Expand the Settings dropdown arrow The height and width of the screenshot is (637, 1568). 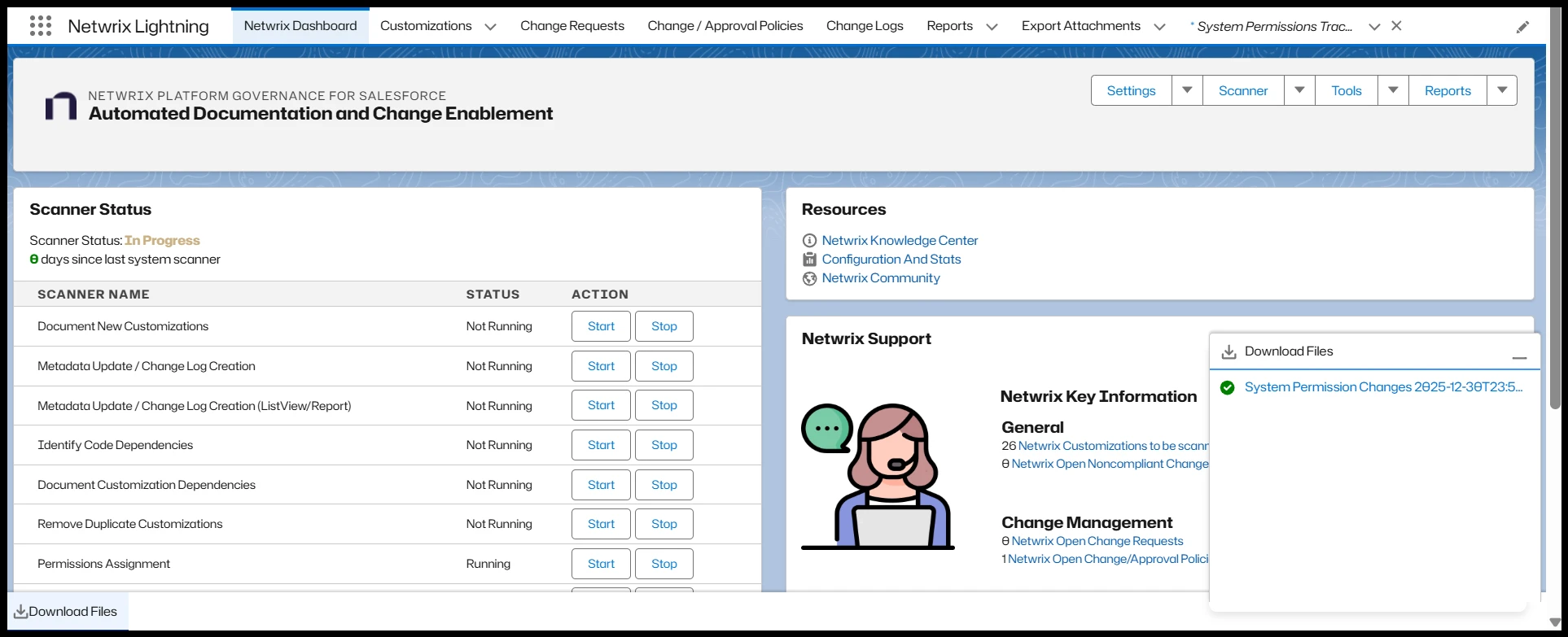(x=1187, y=90)
